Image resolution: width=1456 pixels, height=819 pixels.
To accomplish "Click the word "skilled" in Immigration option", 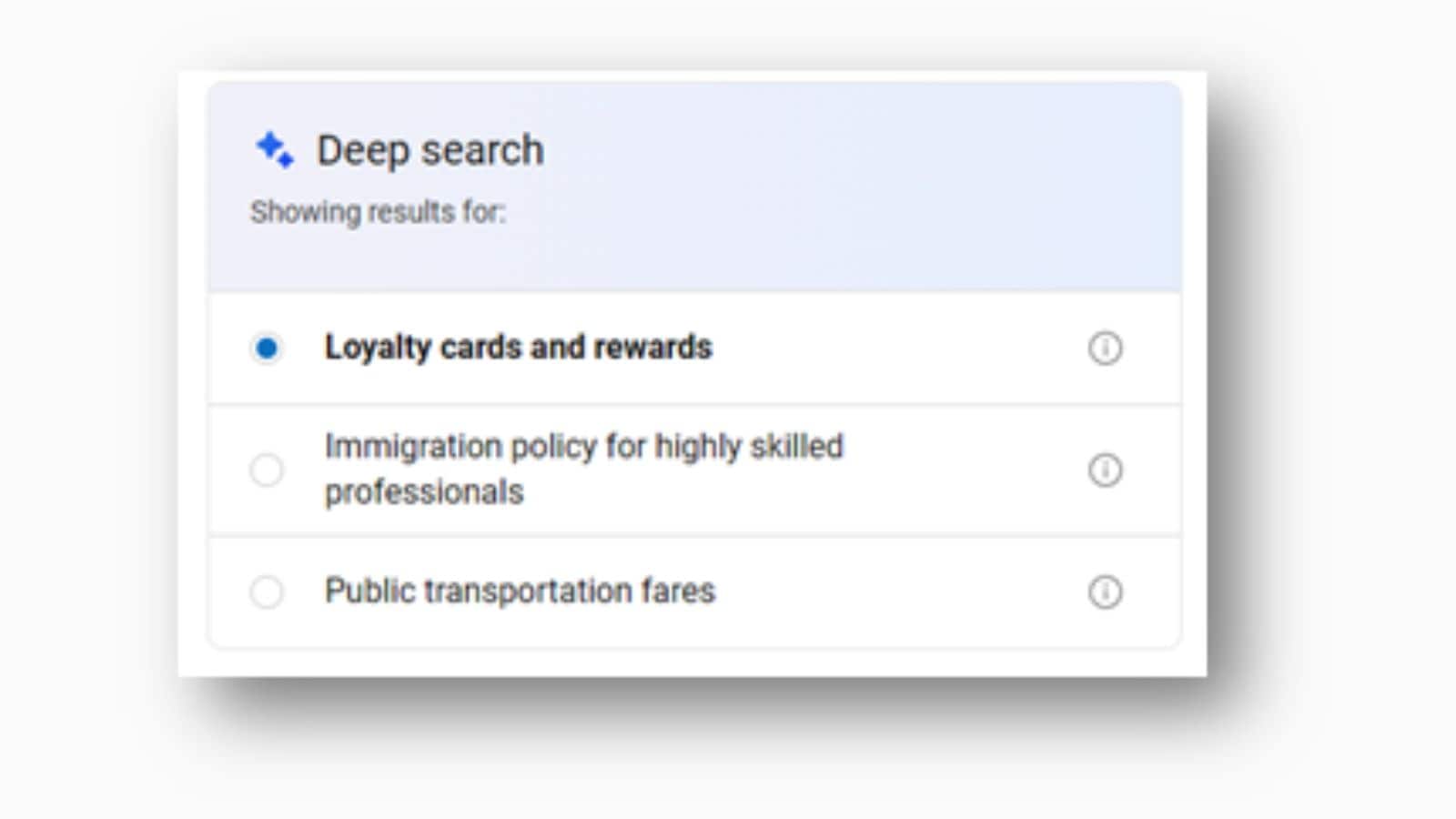I will point(796,447).
